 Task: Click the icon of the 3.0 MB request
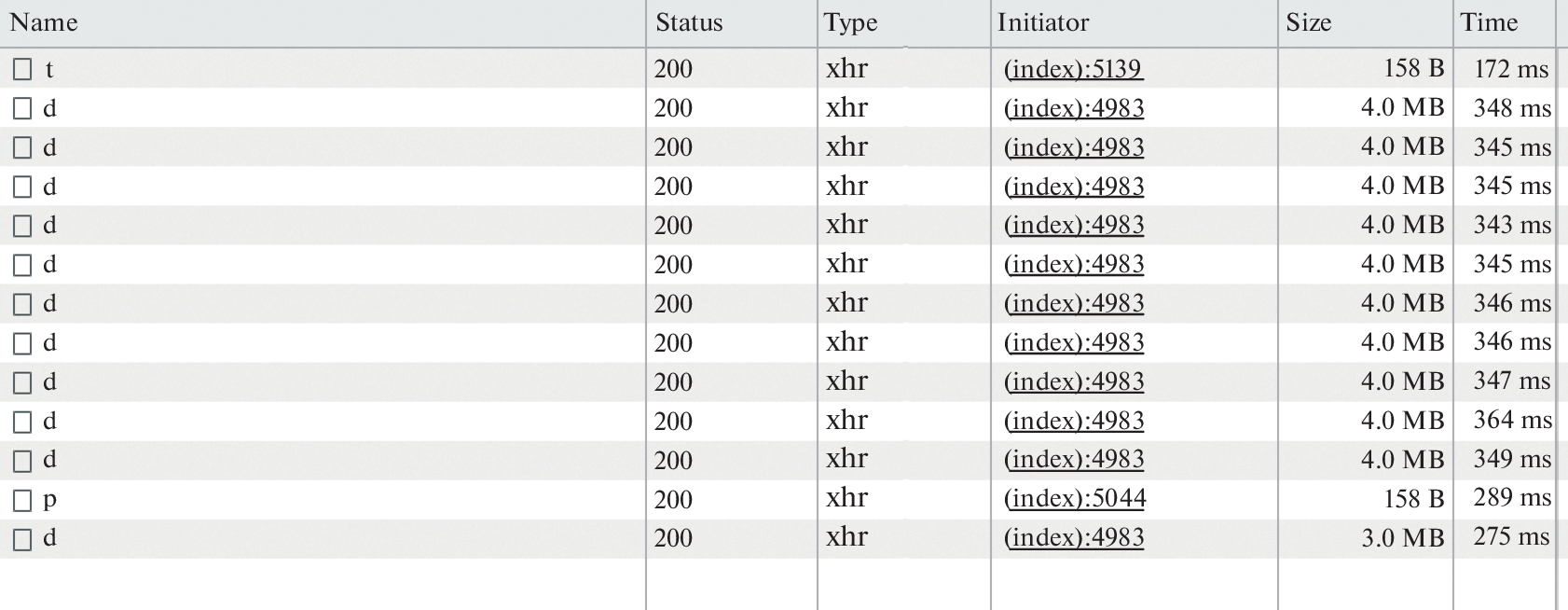point(22,540)
